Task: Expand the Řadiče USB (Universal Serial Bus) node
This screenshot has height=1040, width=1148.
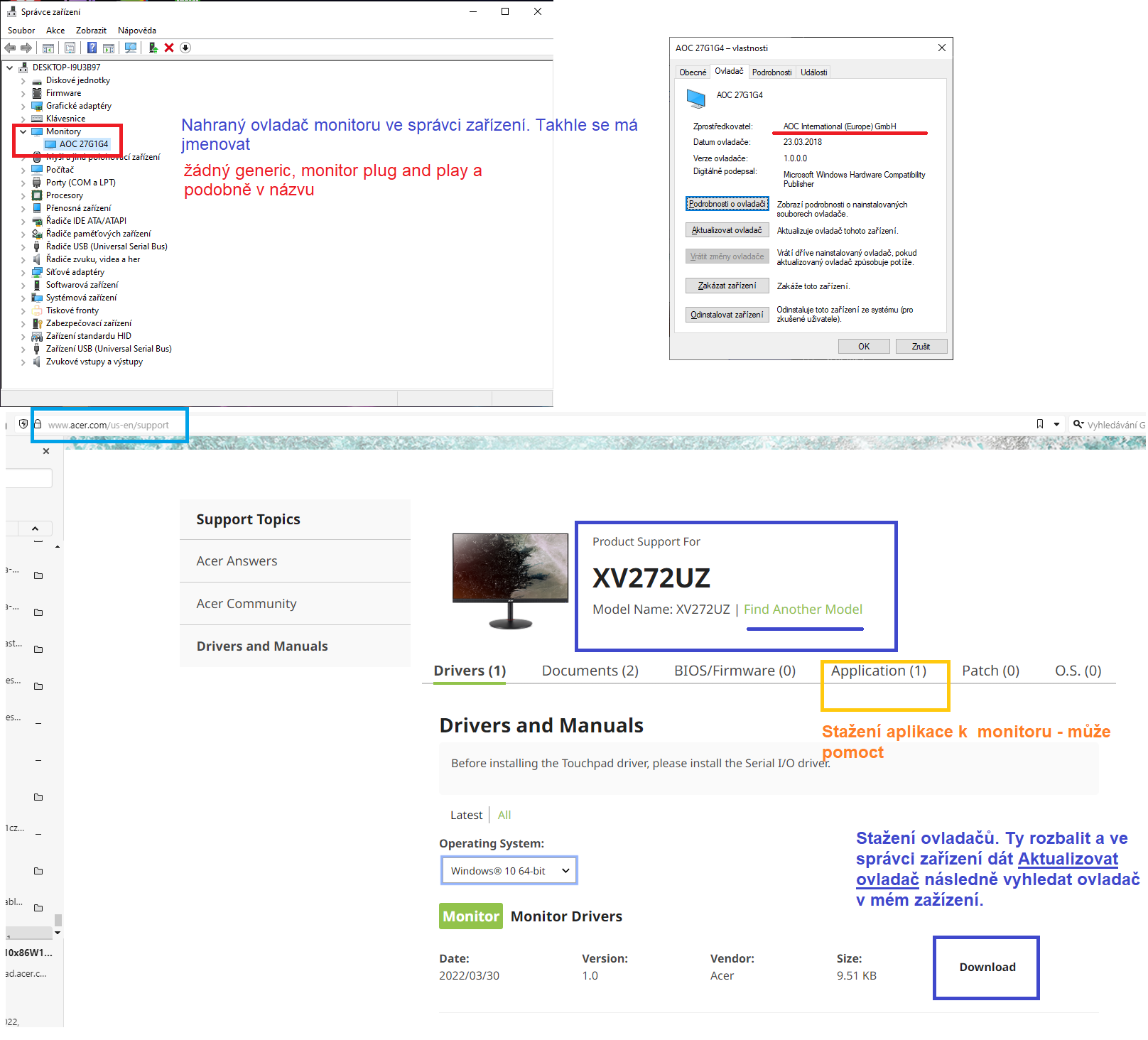Action: (23, 247)
